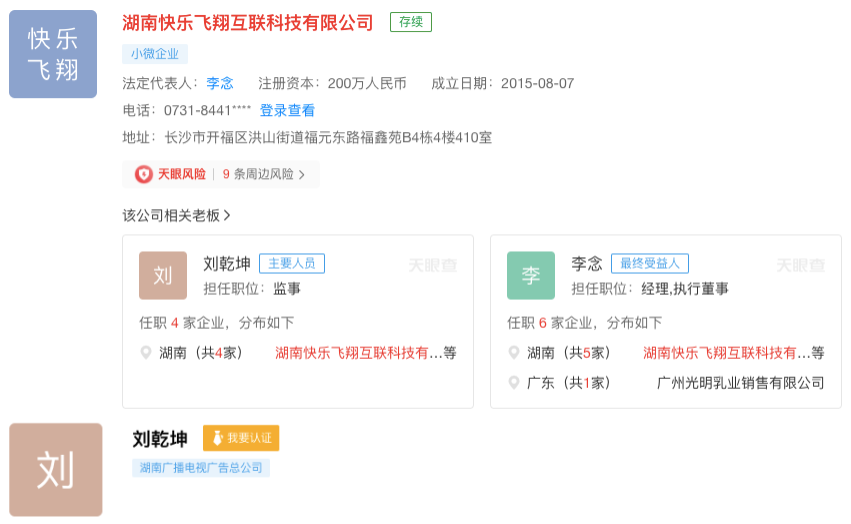Click the 湖南广播电视广告总公司 tag

coord(201,468)
